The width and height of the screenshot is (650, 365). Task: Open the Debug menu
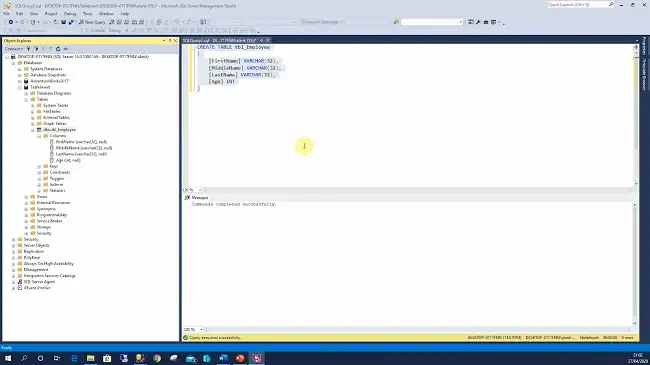pos(70,14)
